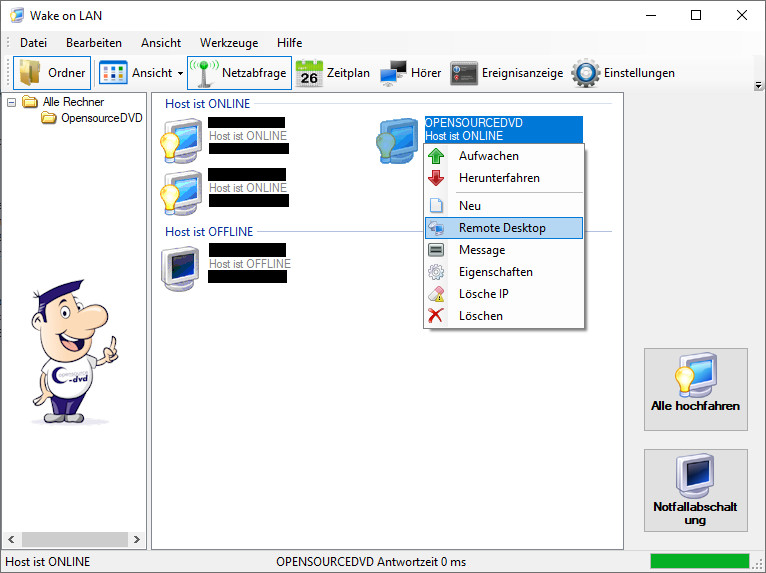Click the Ordner folder toolbar icon
The image size is (766, 573).
(x=32, y=73)
